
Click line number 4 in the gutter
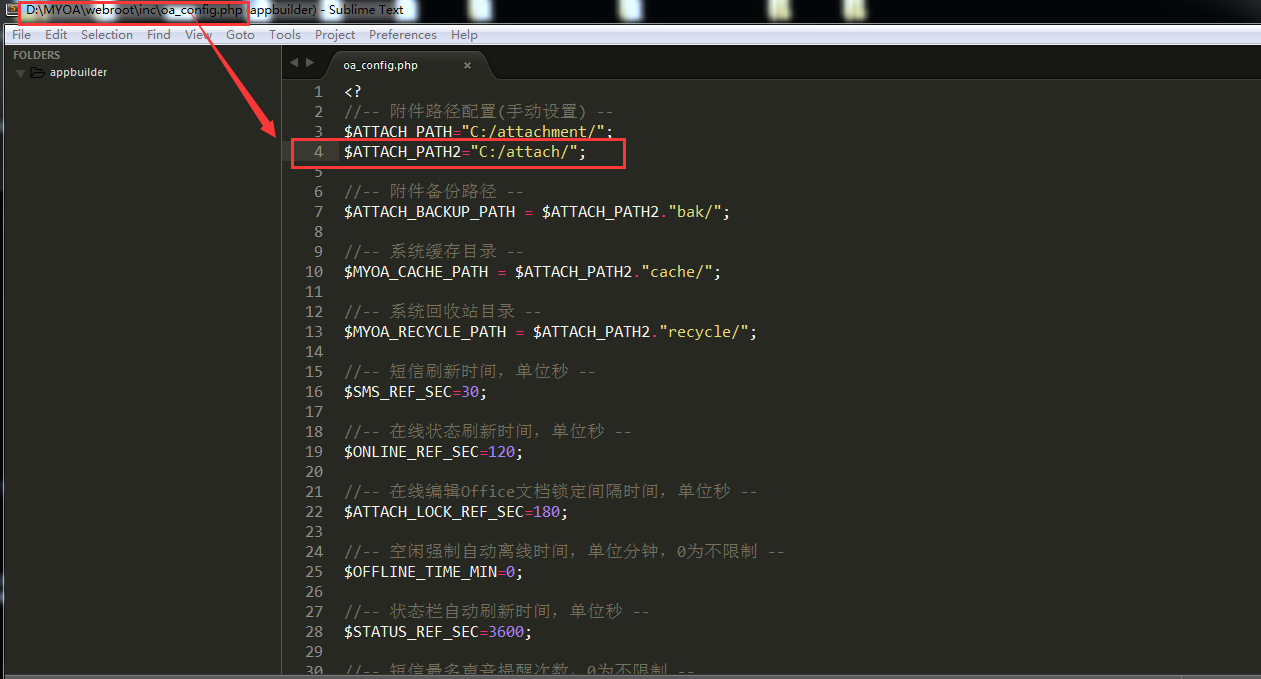[318, 152]
